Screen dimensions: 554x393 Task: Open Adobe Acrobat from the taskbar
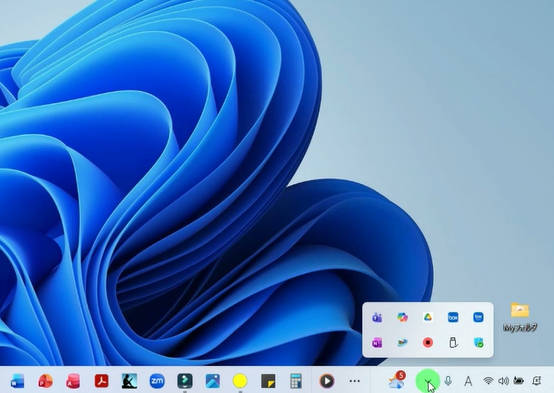coord(101,381)
